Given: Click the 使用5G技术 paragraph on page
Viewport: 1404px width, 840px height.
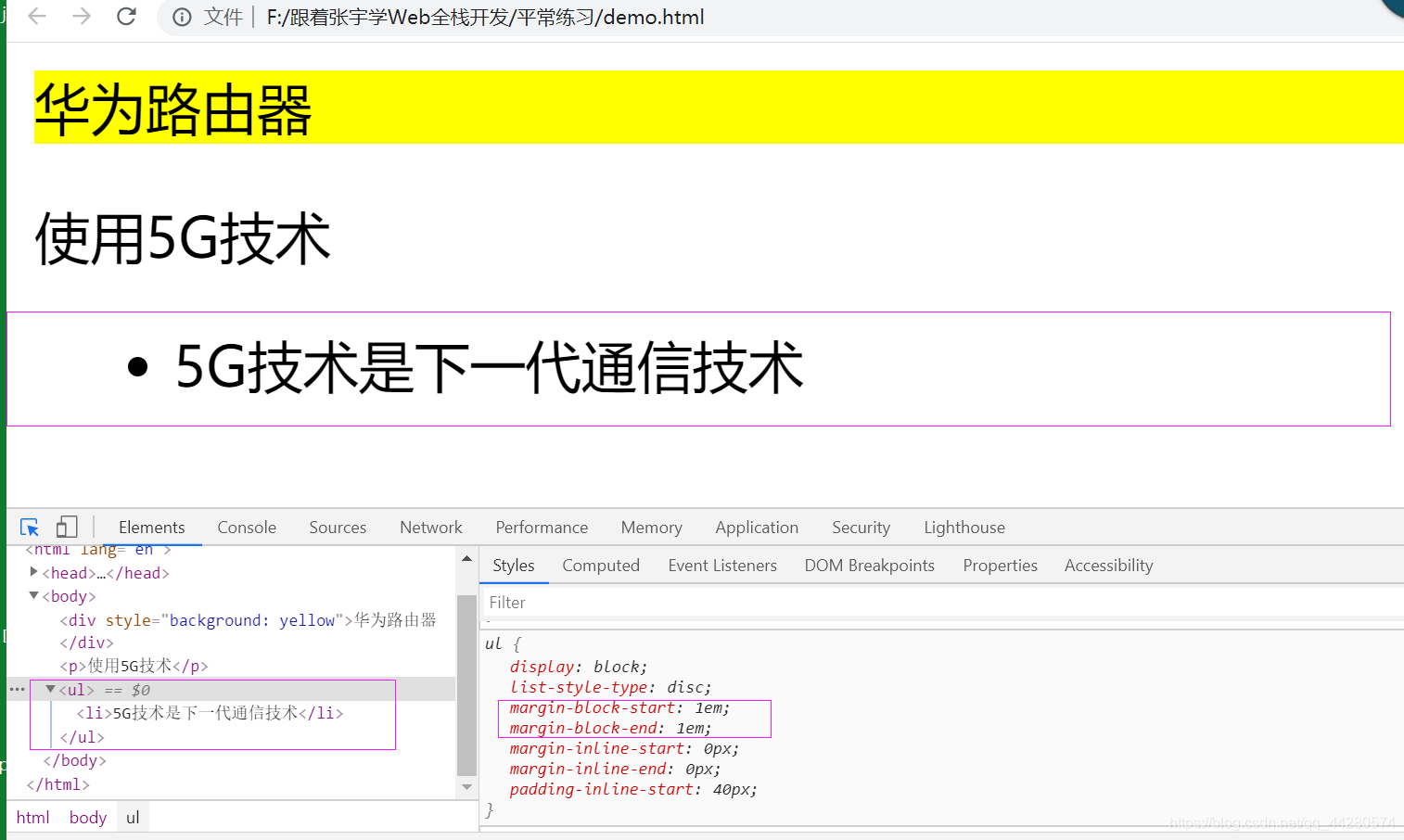Looking at the screenshot, I should point(183,238).
